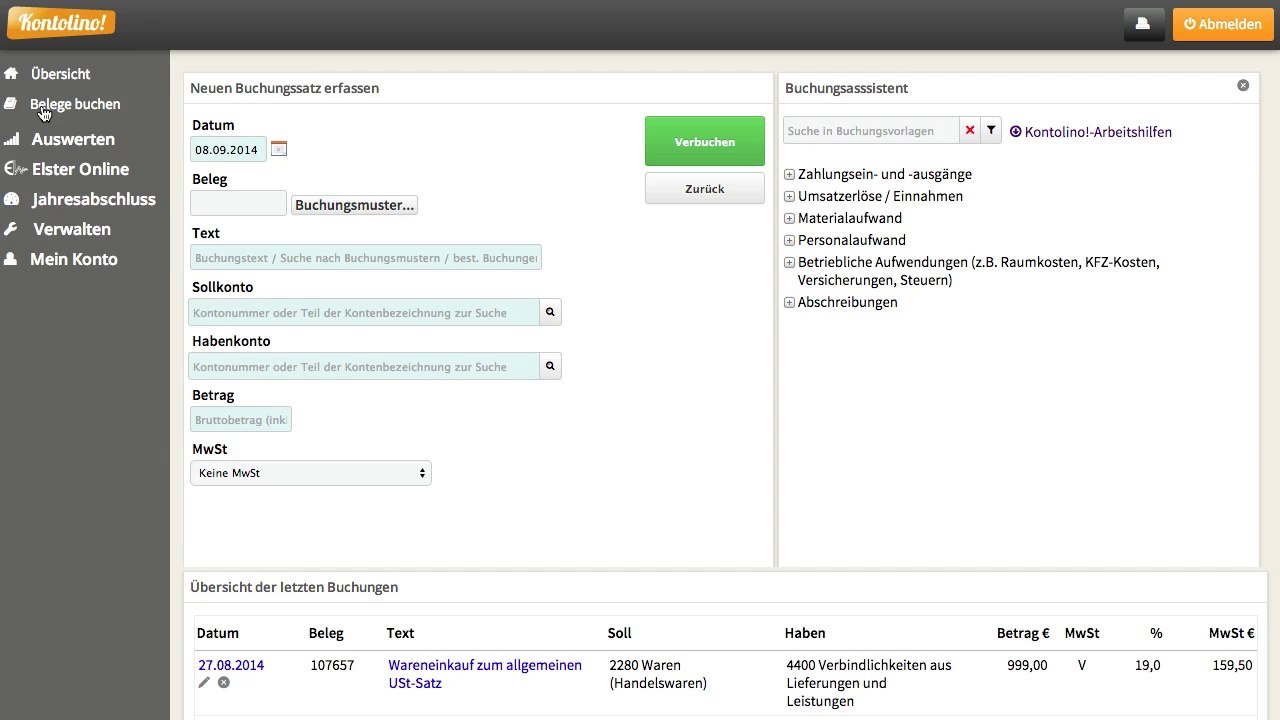Click the Sollkonto search magnifier icon
The height and width of the screenshot is (720, 1280).
coord(549,313)
